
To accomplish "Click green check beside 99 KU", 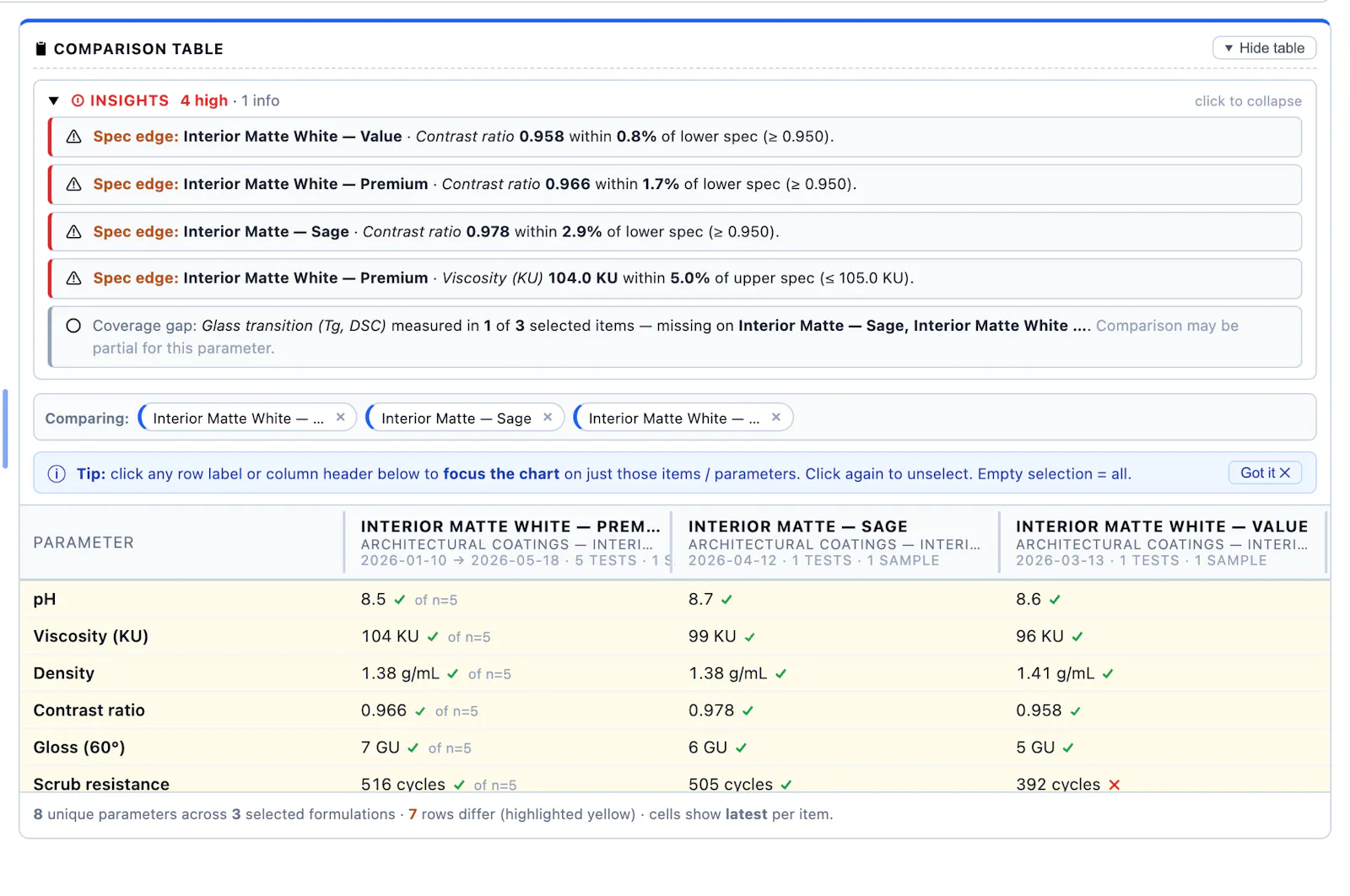I will point(750,637).
